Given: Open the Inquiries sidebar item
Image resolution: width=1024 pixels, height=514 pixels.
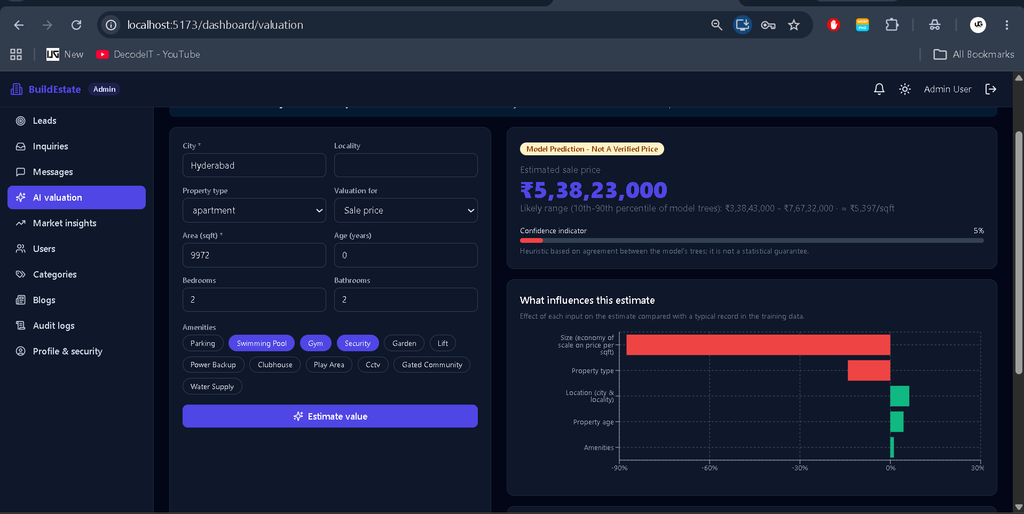Looking at the screenshot, I should pyautogui.click(x=76, y=146).
